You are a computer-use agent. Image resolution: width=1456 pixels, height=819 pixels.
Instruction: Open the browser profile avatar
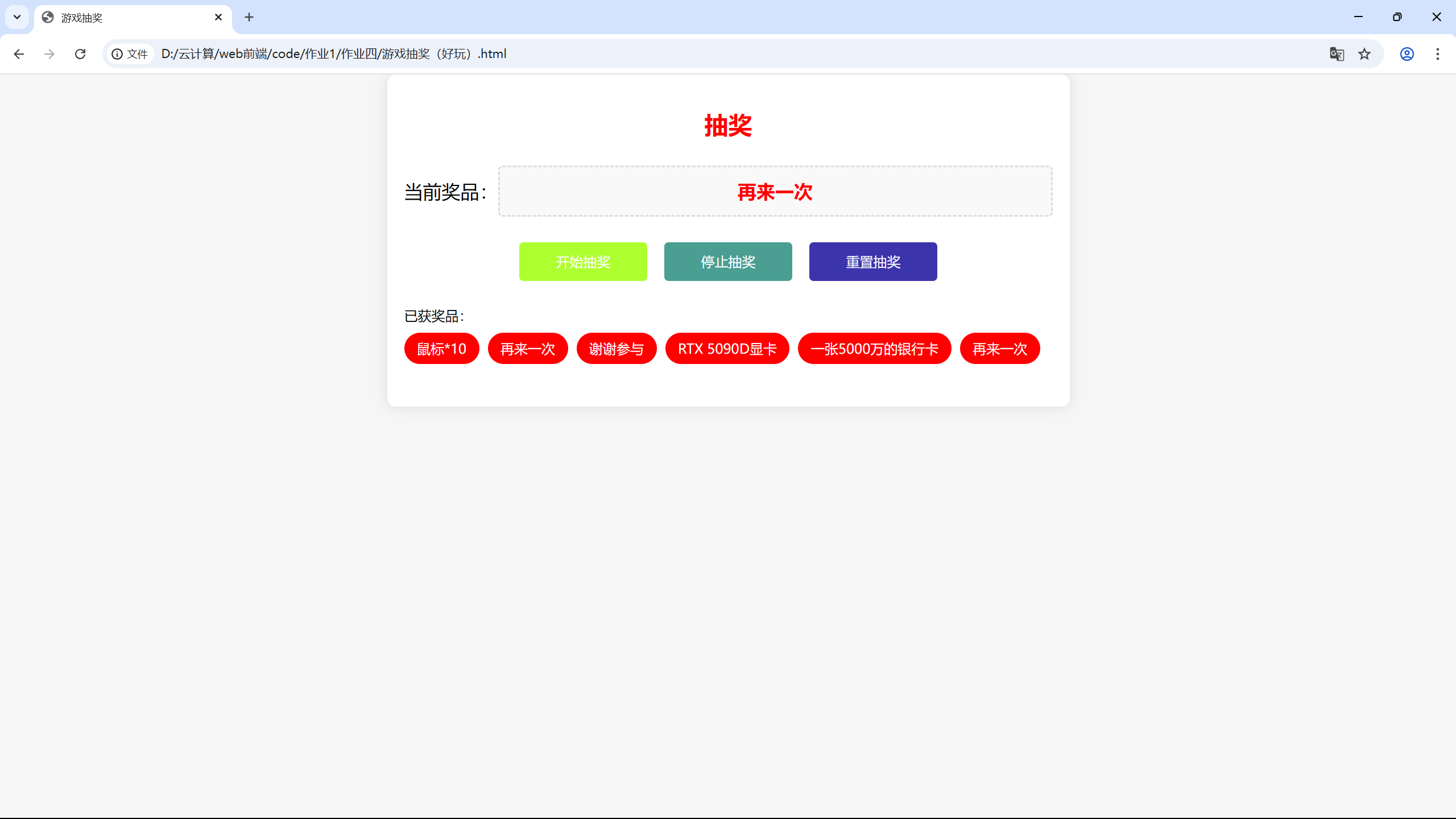coord(1407,54)
